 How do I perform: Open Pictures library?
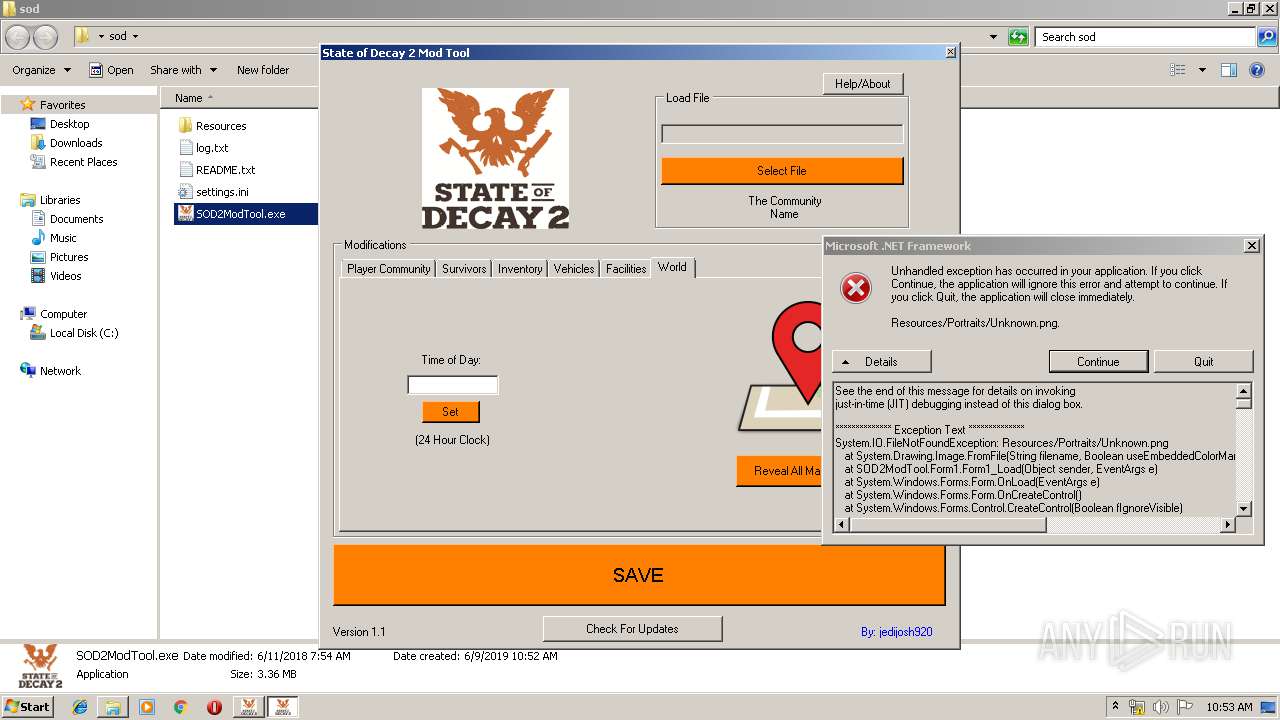[x=69, y=257]
